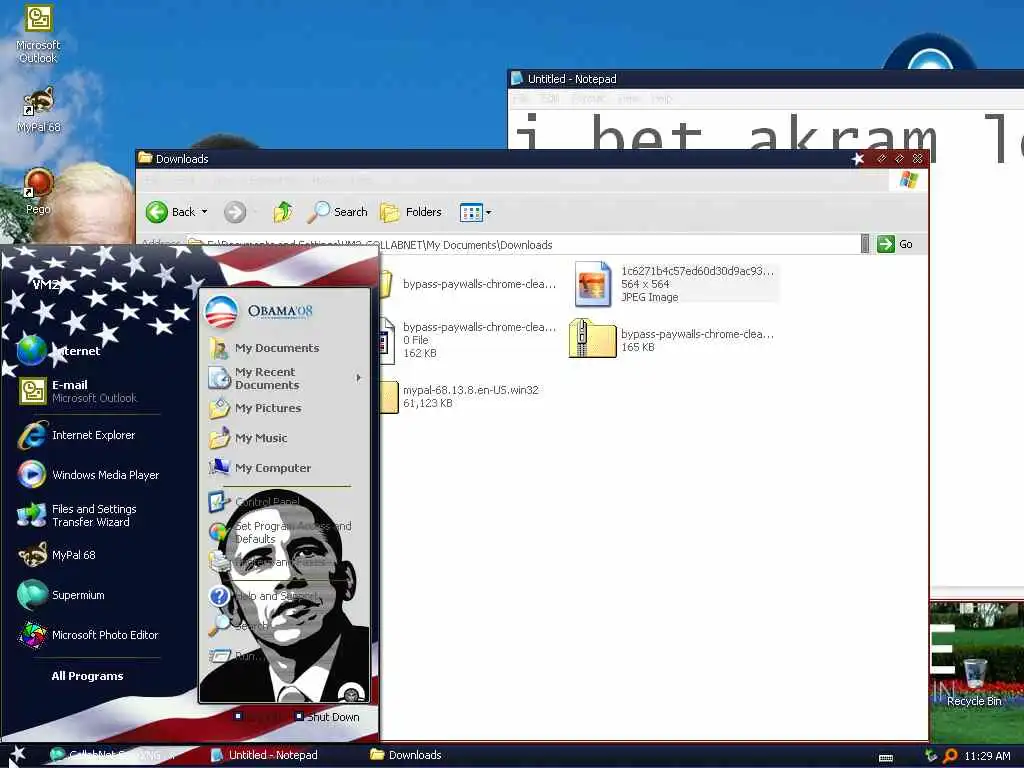
Task: Open Recycle Bin on desktop
Action: coord(974,683)
